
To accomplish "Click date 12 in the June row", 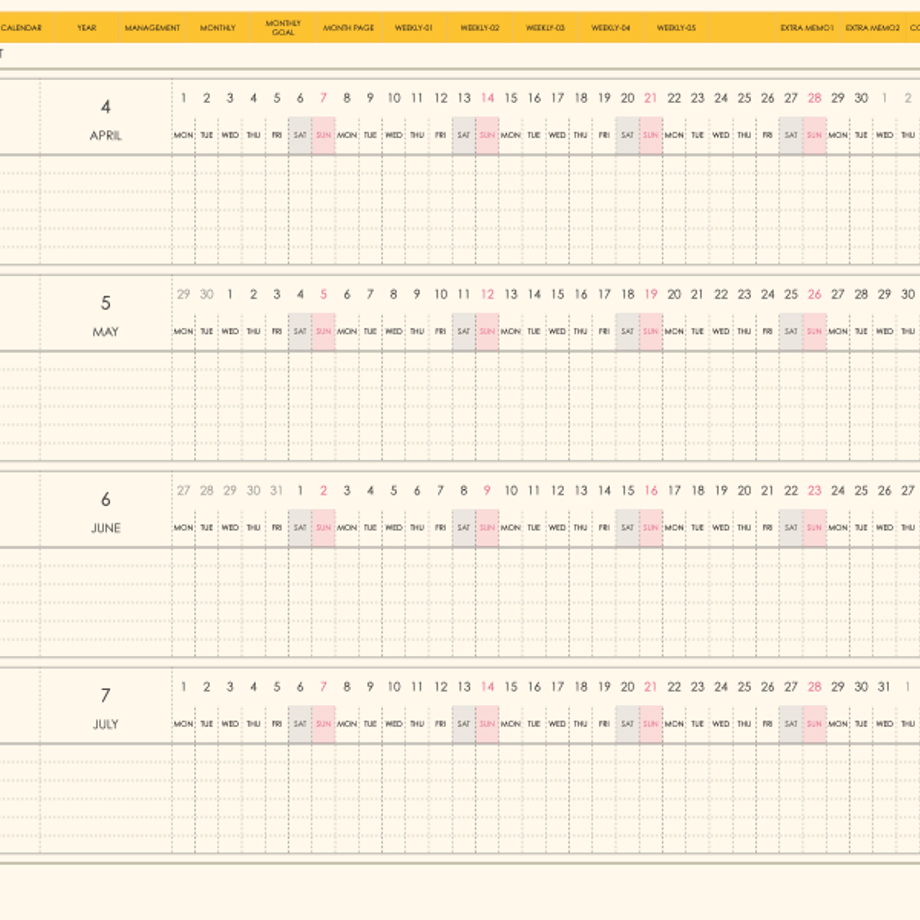I will [557, 491].
